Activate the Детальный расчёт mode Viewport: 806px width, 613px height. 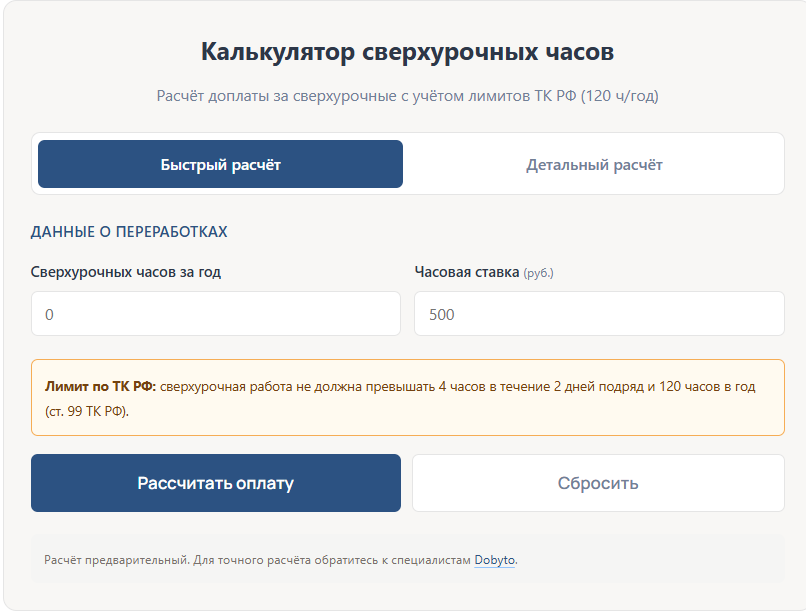[594, 163]
